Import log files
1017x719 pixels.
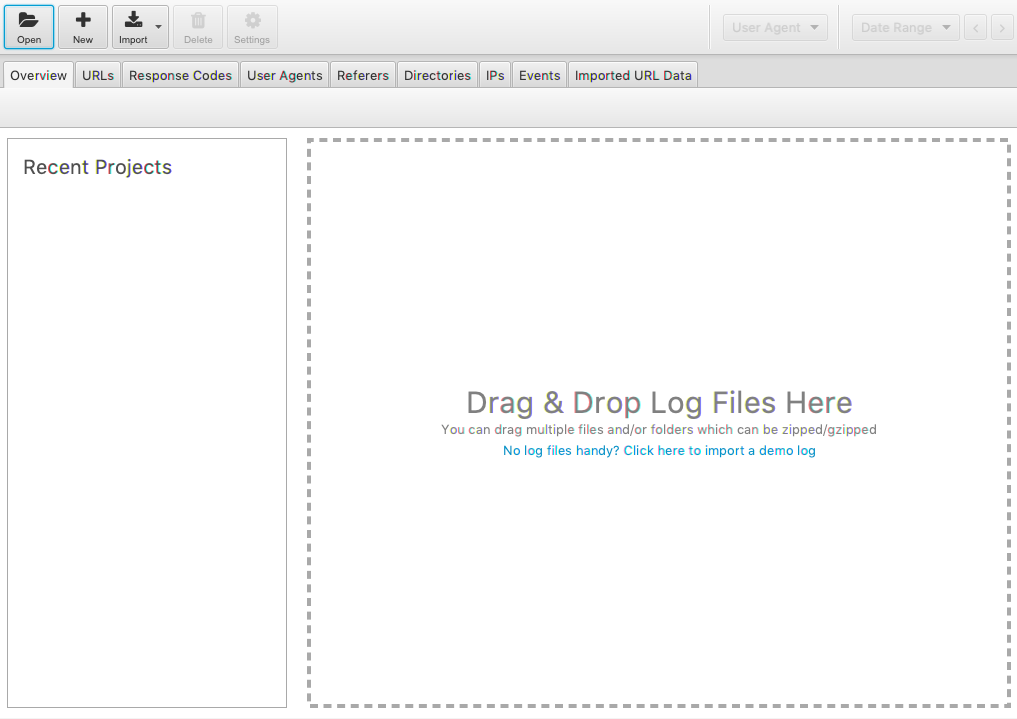(x=133, y=26)
